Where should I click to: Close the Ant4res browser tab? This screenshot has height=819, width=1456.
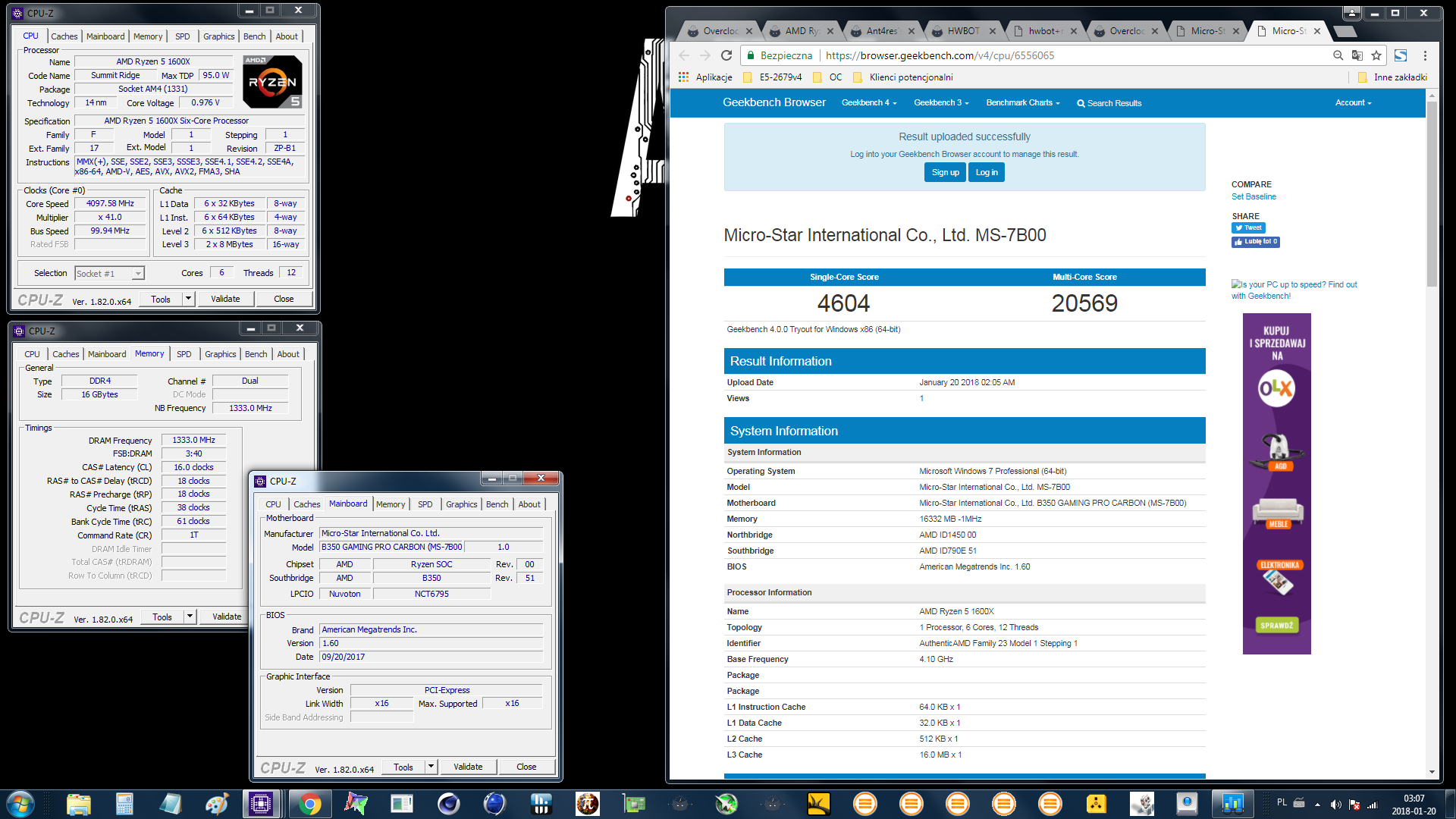911,31
